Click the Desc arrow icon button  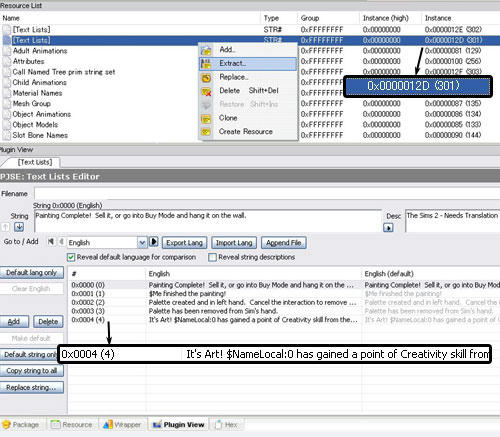click(x=388, y=228)
